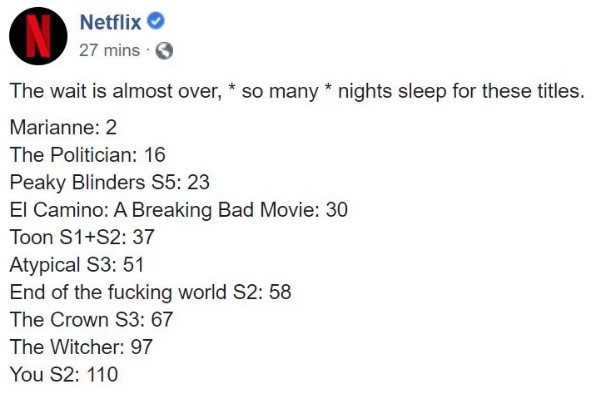The height and width of the screenshot is (394, 596).
Task: Click The Politician: 16 line
Action: click(x=87, y=155)
